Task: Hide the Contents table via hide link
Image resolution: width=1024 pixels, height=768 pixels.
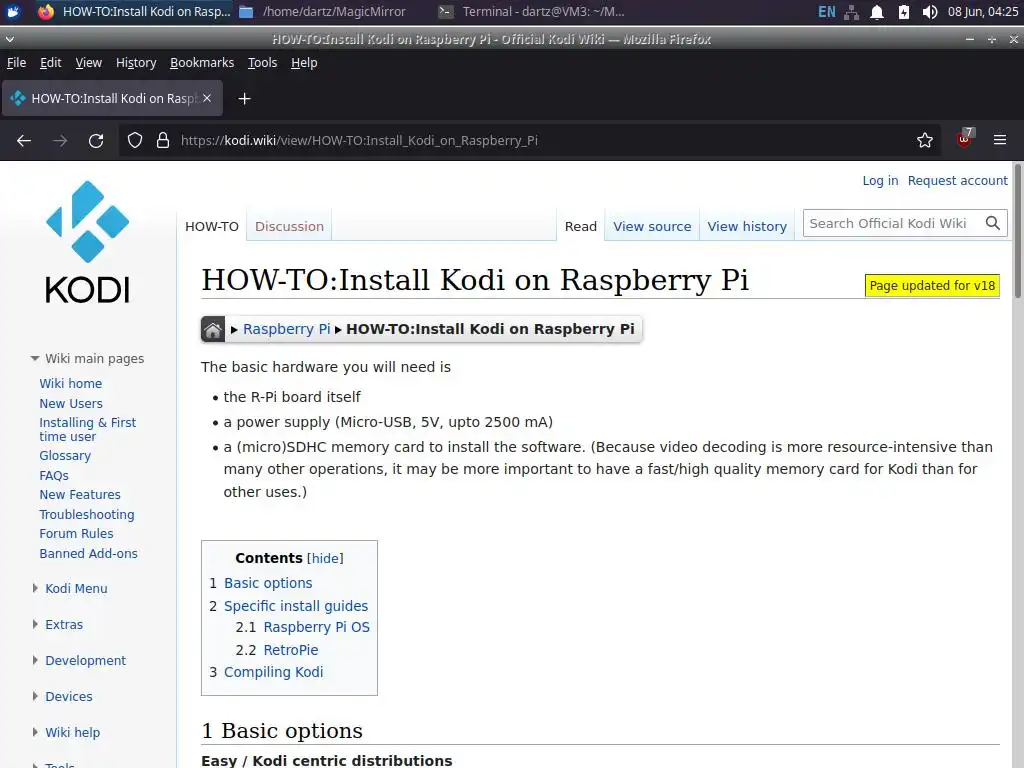Action: [x=325, y=558]
